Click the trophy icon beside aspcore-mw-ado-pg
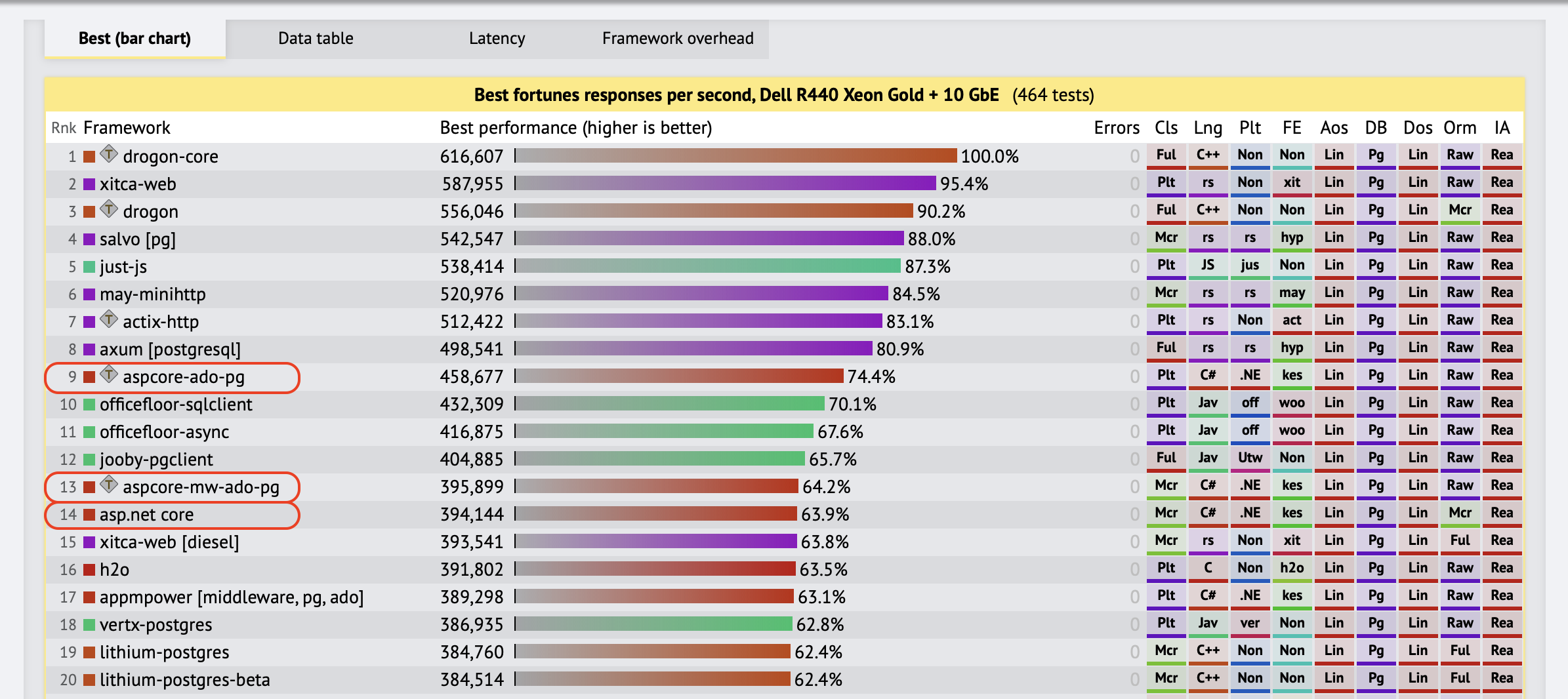The width and height of the screenshot is (1568, 699). tap(110, 487)
